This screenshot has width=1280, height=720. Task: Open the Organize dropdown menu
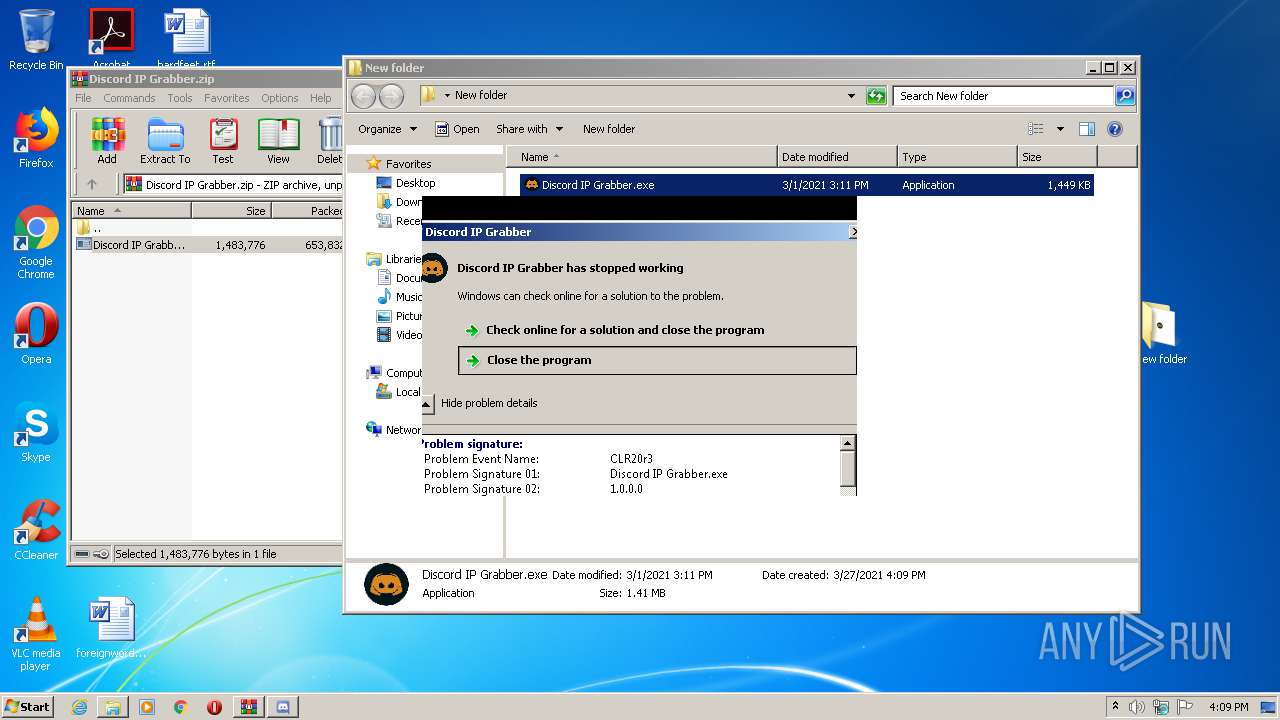coord(387,129)
